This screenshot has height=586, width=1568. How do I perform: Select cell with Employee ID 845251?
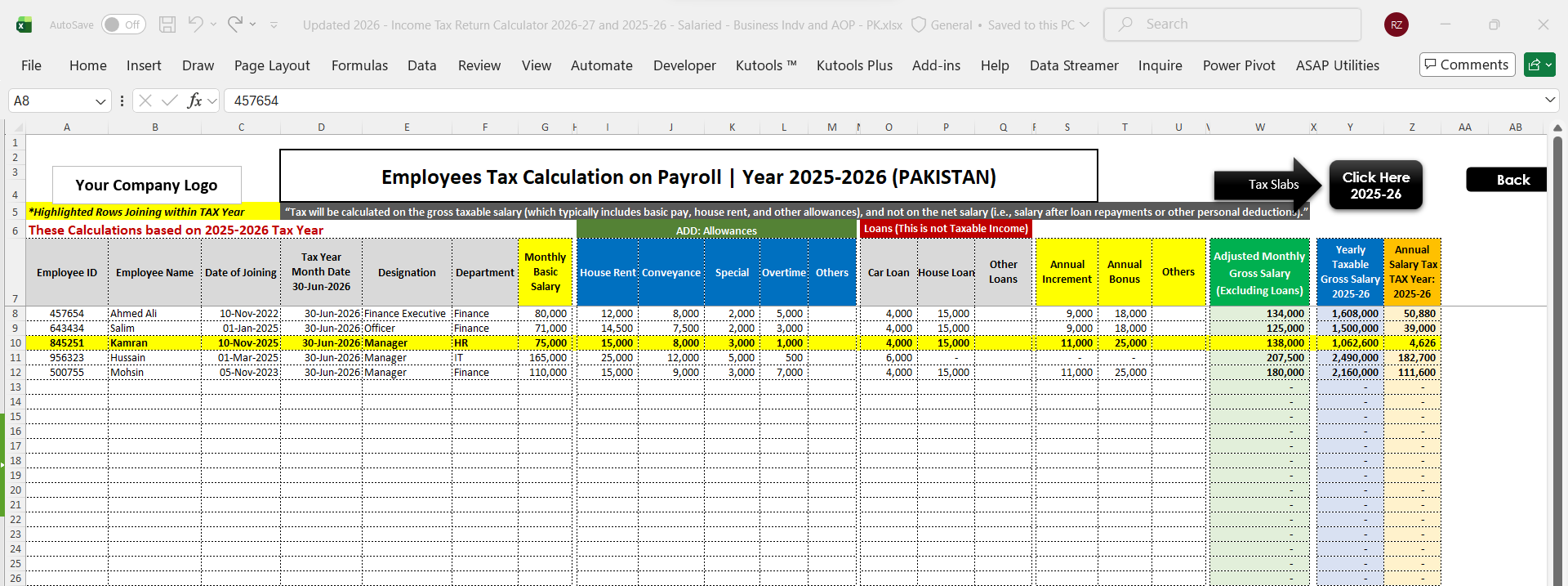tap(67, 343)
